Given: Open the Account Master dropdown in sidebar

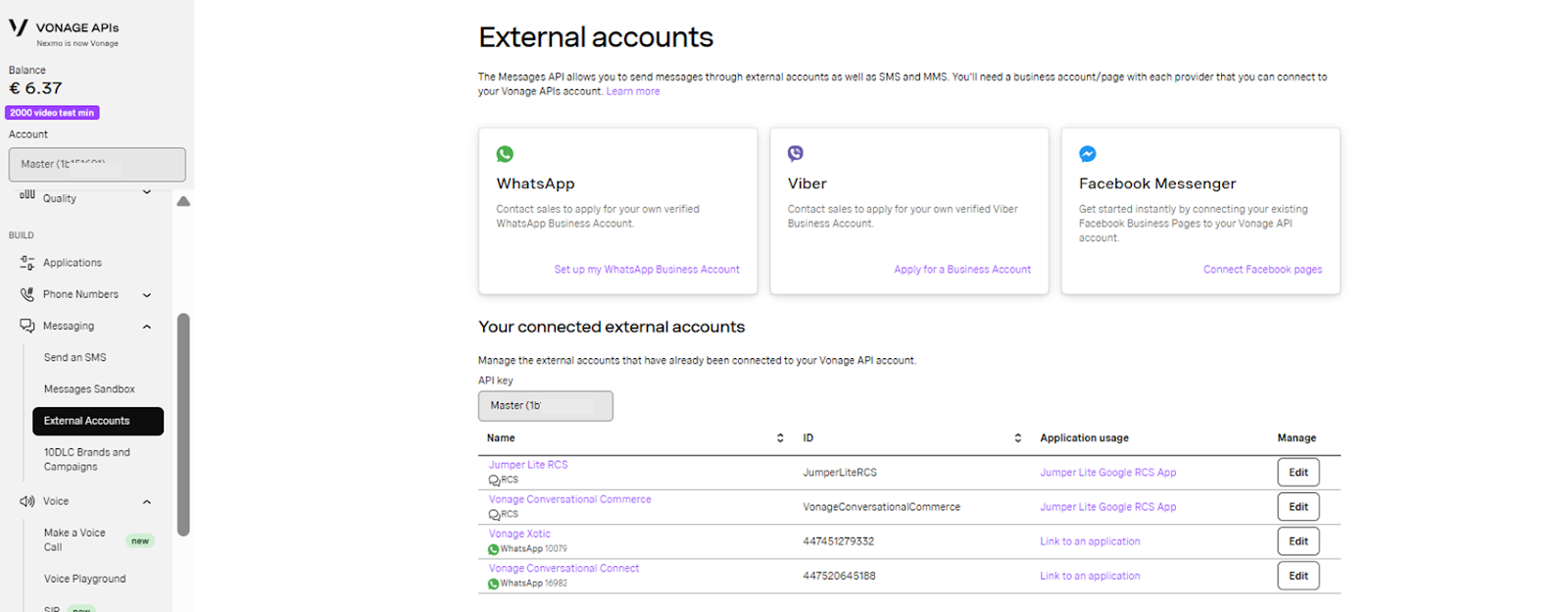Looking at the screenshot, I should click(97, 165).
